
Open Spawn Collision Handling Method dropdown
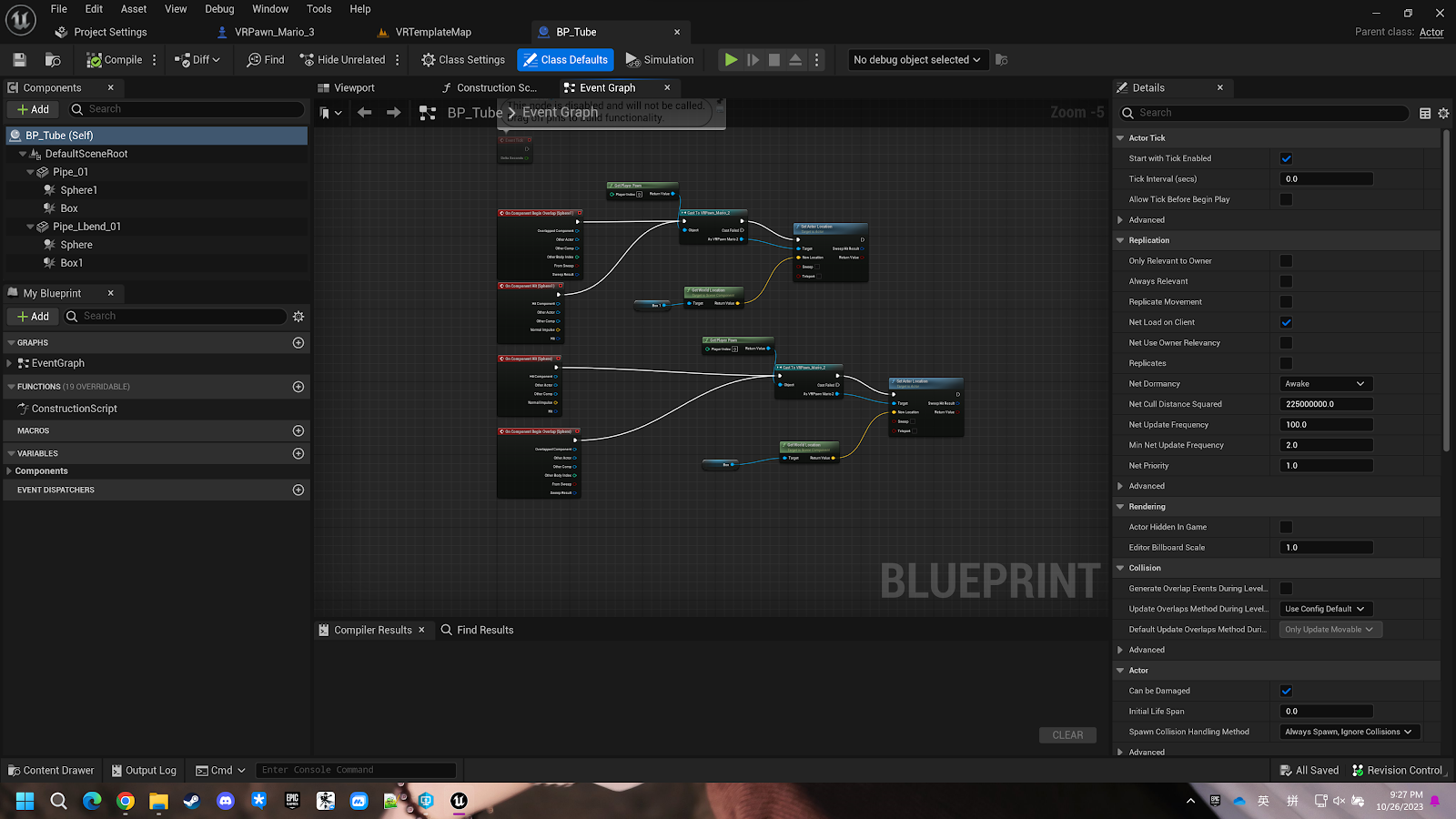[1350, 732]
